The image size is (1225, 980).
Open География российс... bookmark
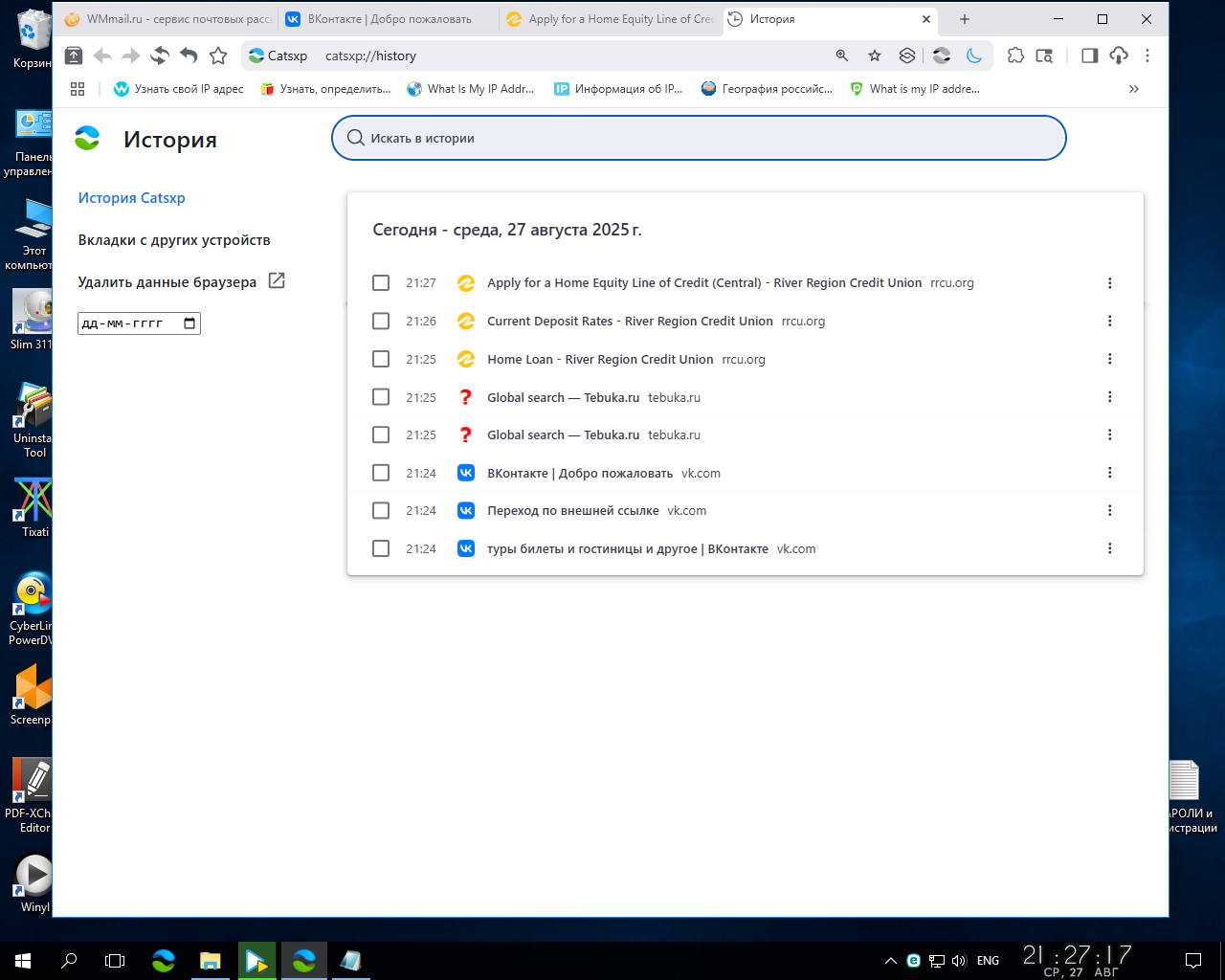click(x=767, y=89)
